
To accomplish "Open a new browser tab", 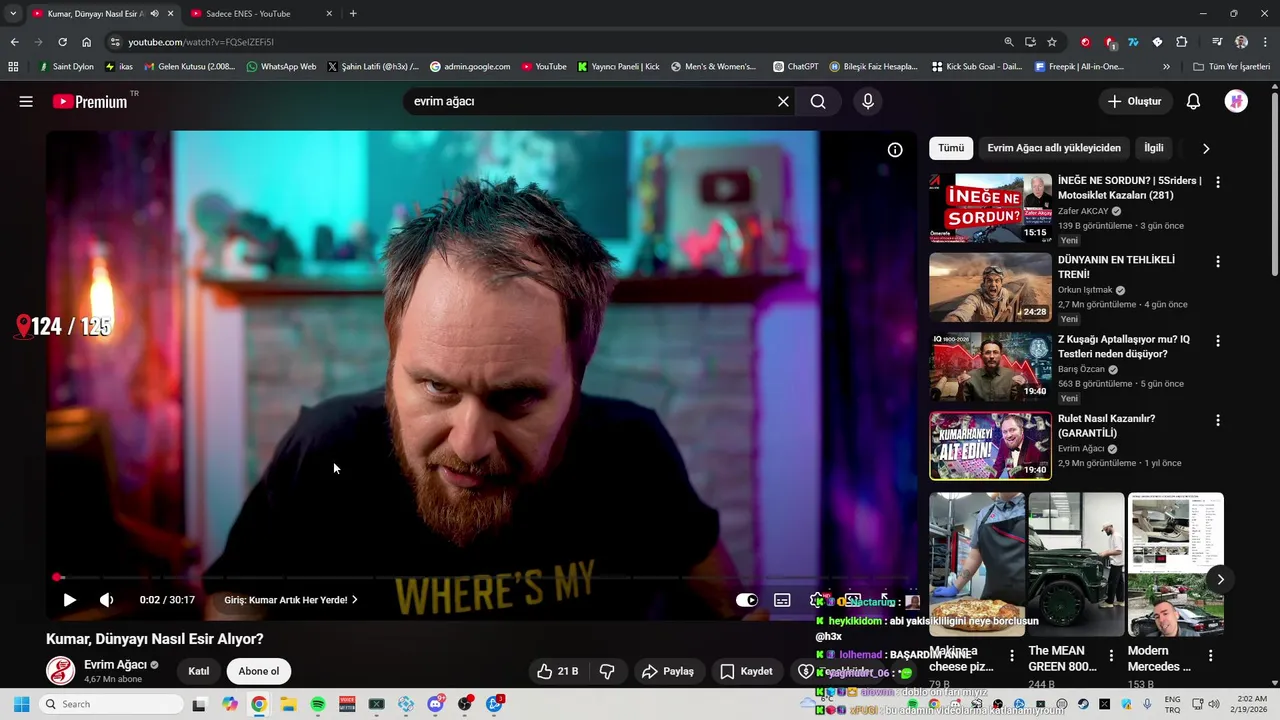I will [353, 14].
